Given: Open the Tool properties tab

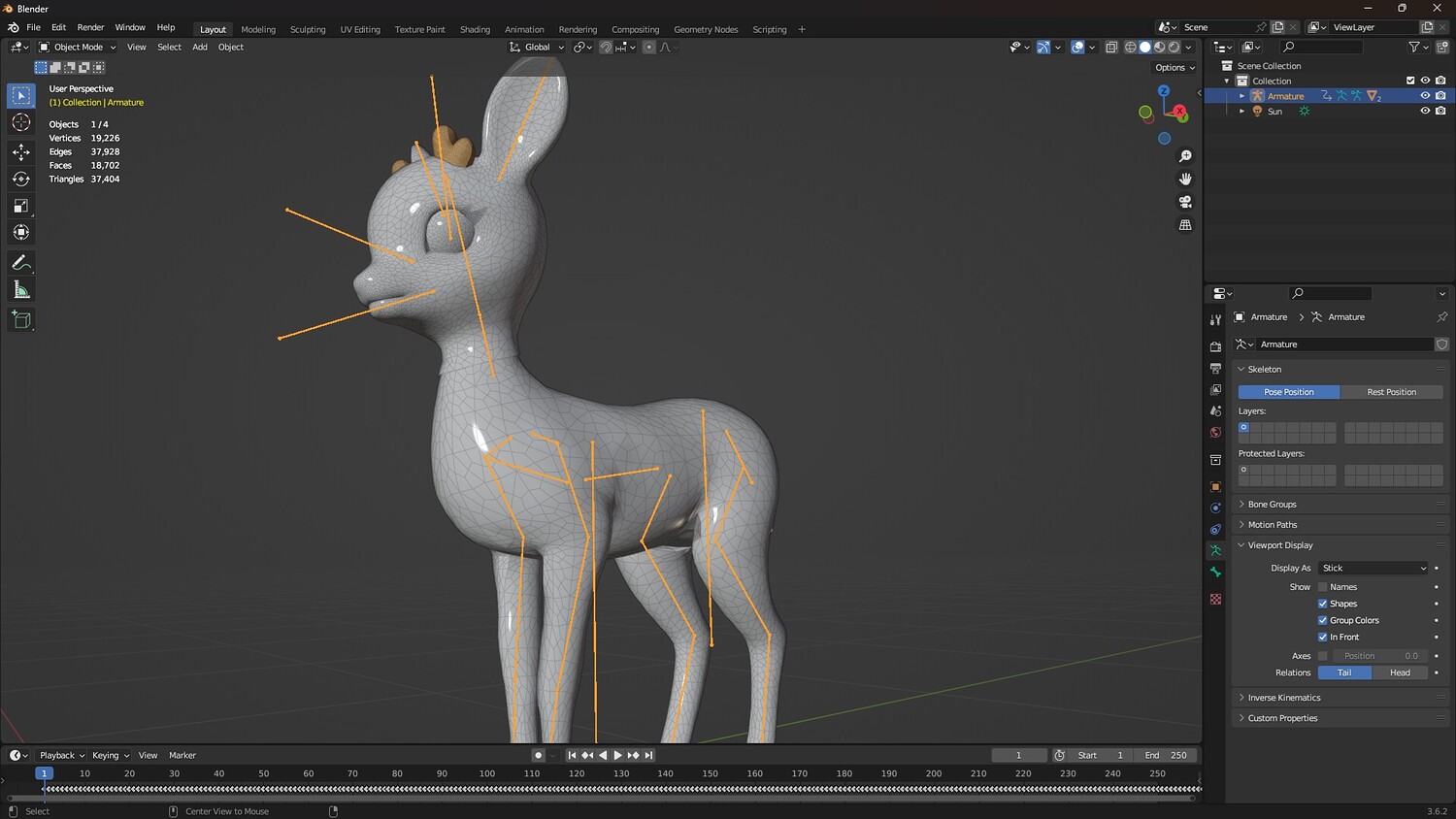Looking at the screenshot, I should [1215, 319].
